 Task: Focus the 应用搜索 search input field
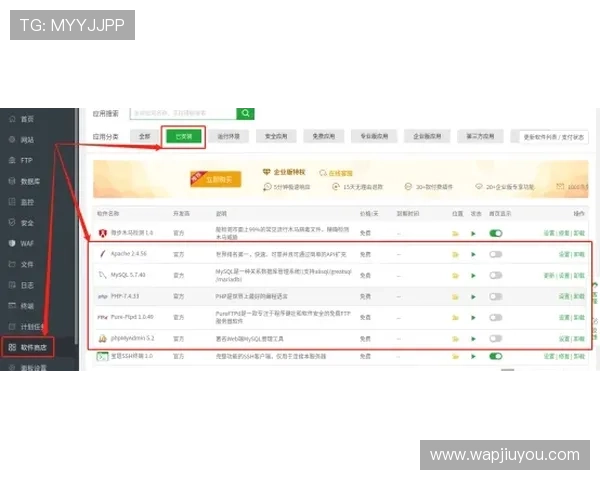pyautogui.click(x=183, y=113)
